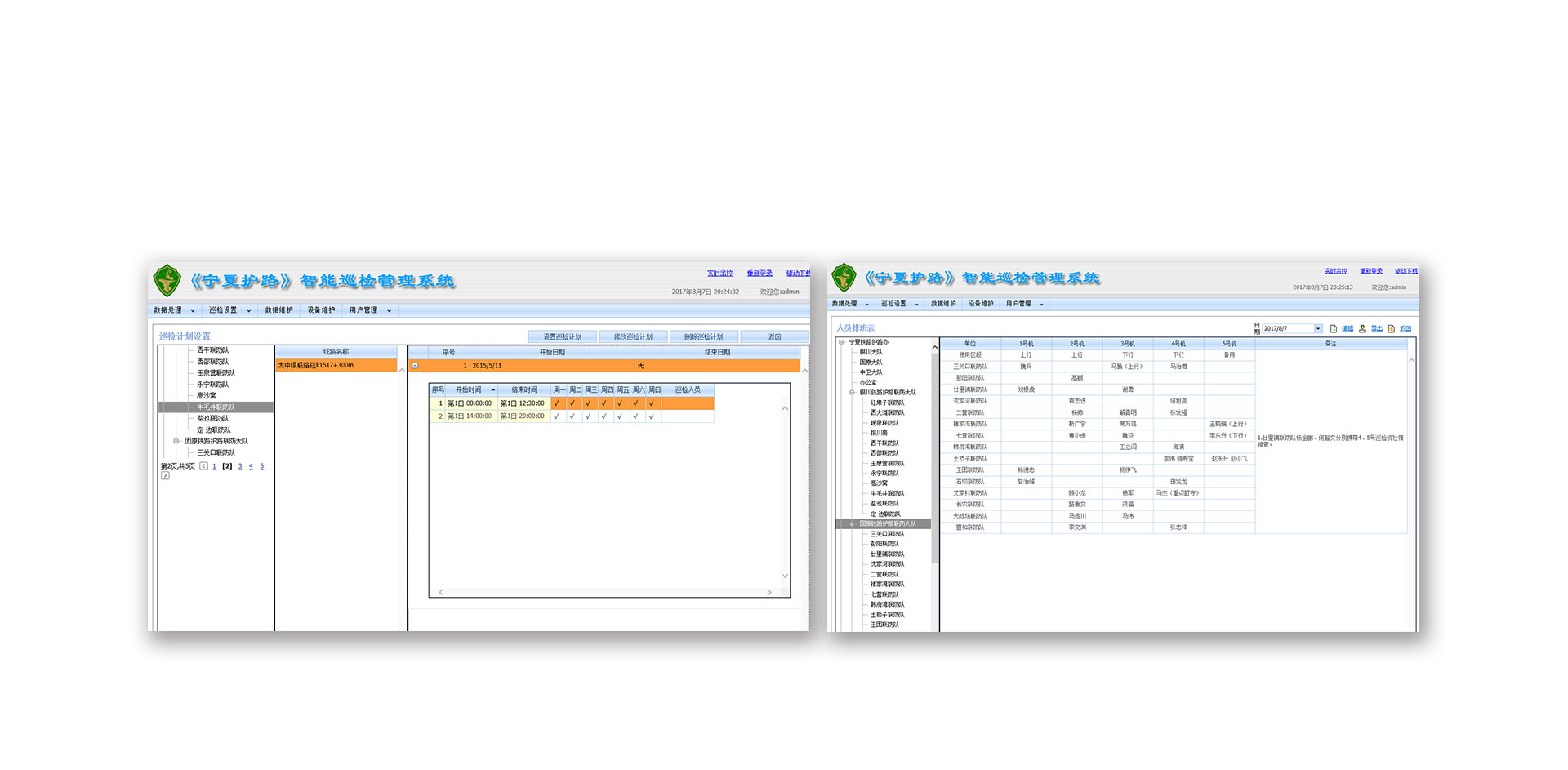Click the export person icon in staff schedule toolbar
This screenshot has height=770, width=1568.
1362,328
